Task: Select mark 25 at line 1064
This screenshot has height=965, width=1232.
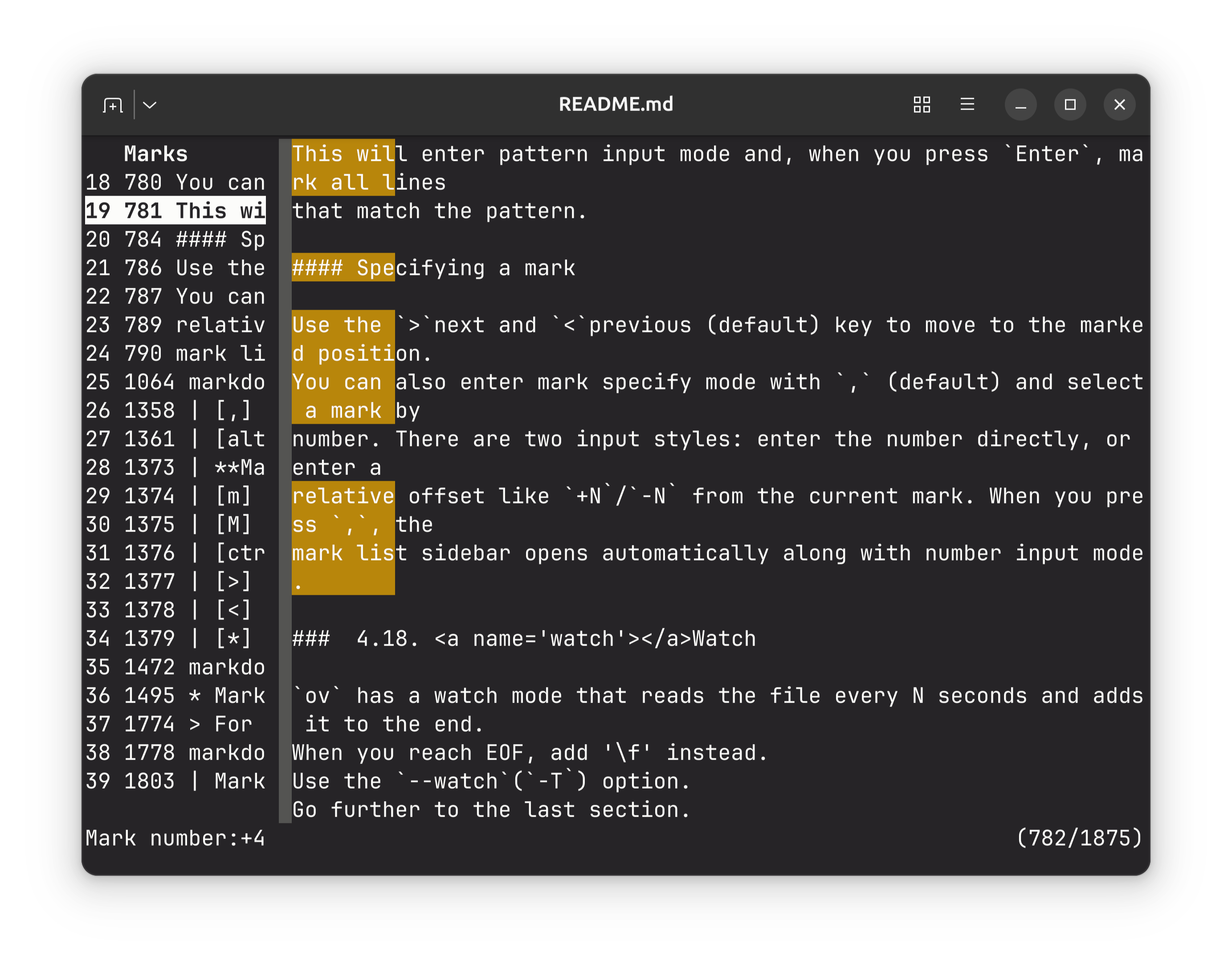Action: (175, 382)
